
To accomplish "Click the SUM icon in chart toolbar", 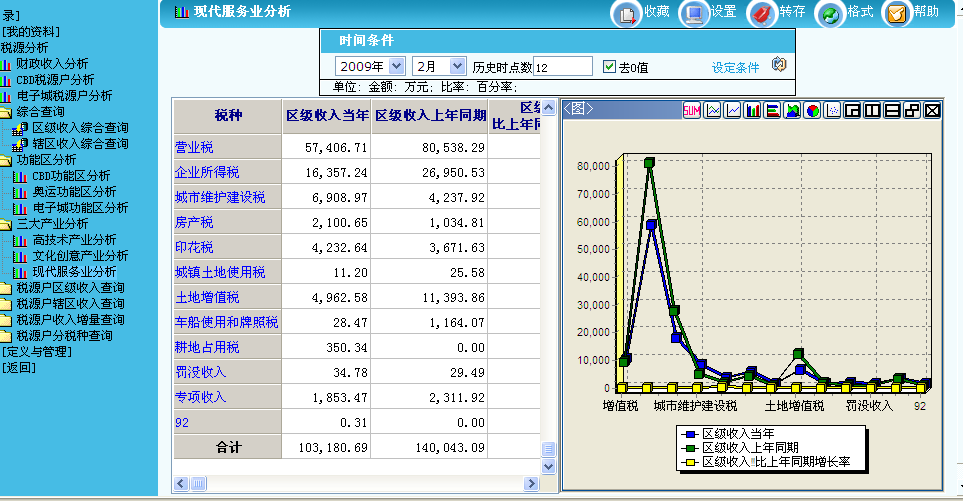I will [x=691, y=110].
